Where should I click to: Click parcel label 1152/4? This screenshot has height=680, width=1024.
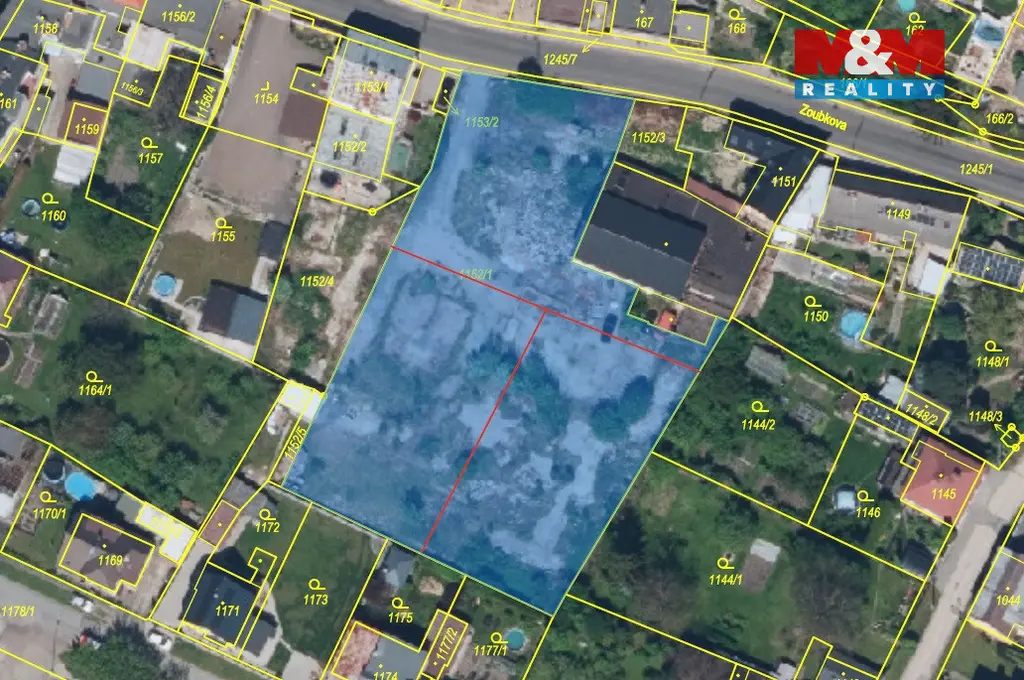click(x=316, y=281)
